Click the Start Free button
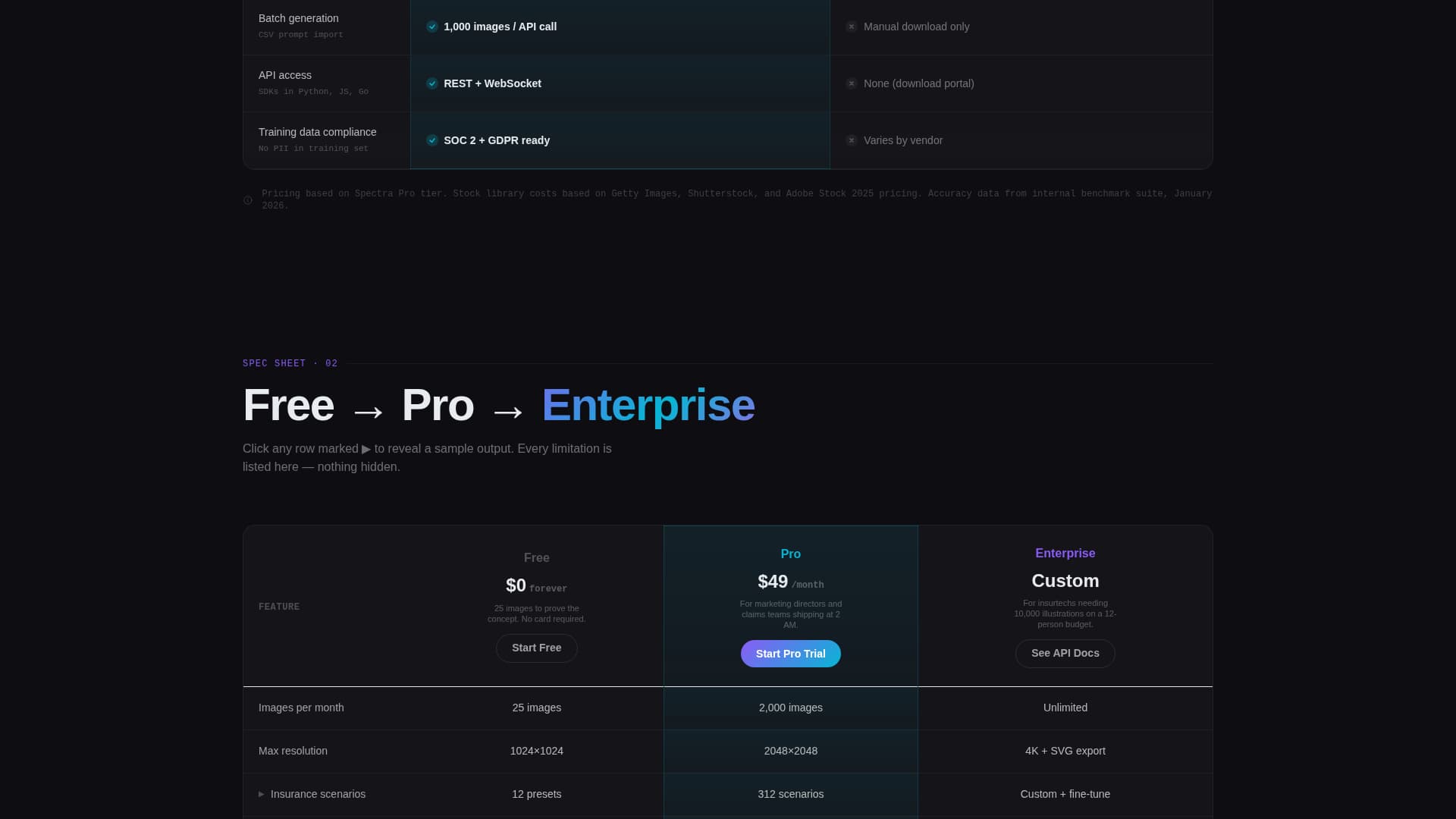The image size is (1456, 819). (x=536, y=648)
